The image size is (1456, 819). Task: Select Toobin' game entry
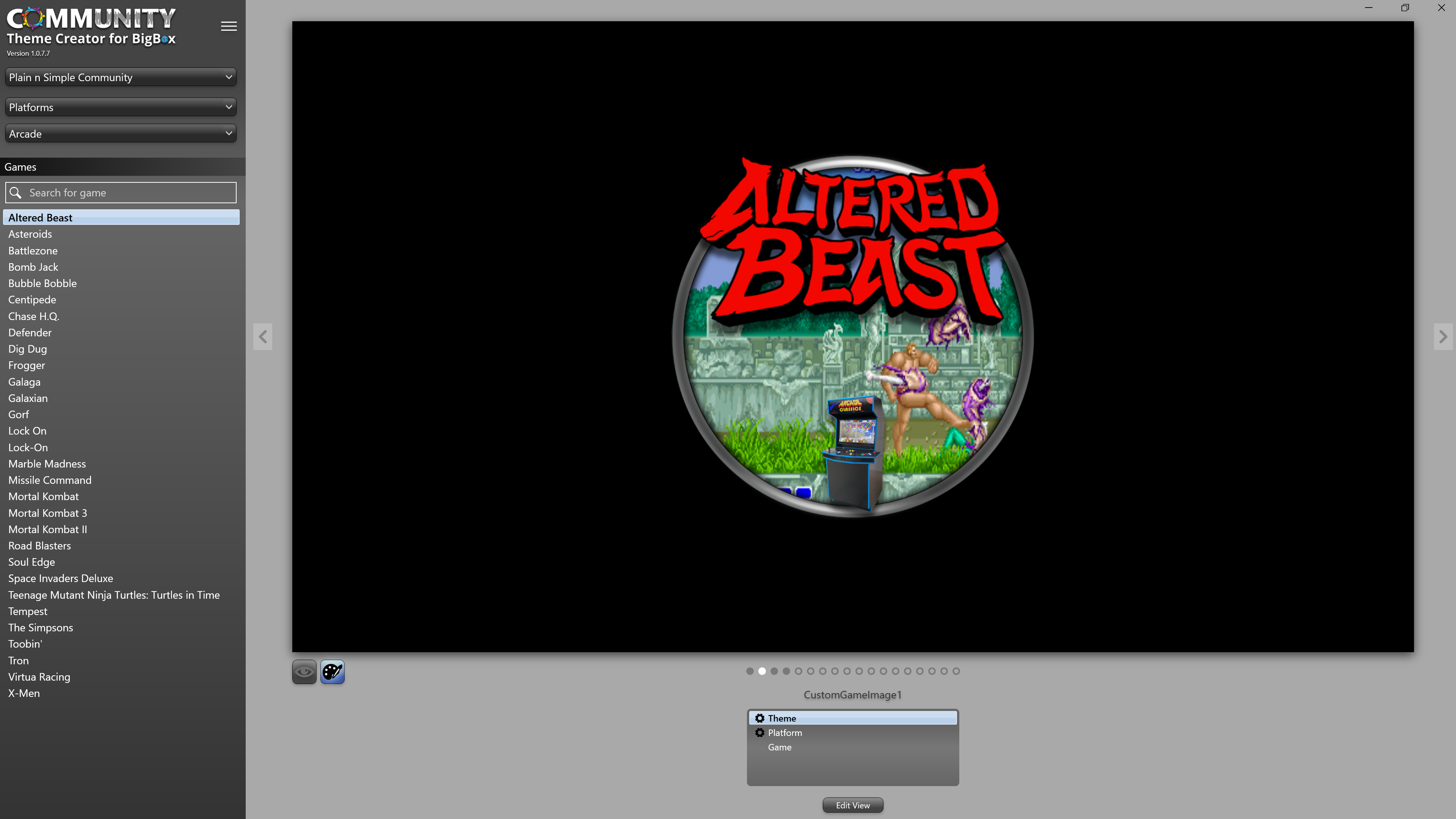[x=121, y=644]
